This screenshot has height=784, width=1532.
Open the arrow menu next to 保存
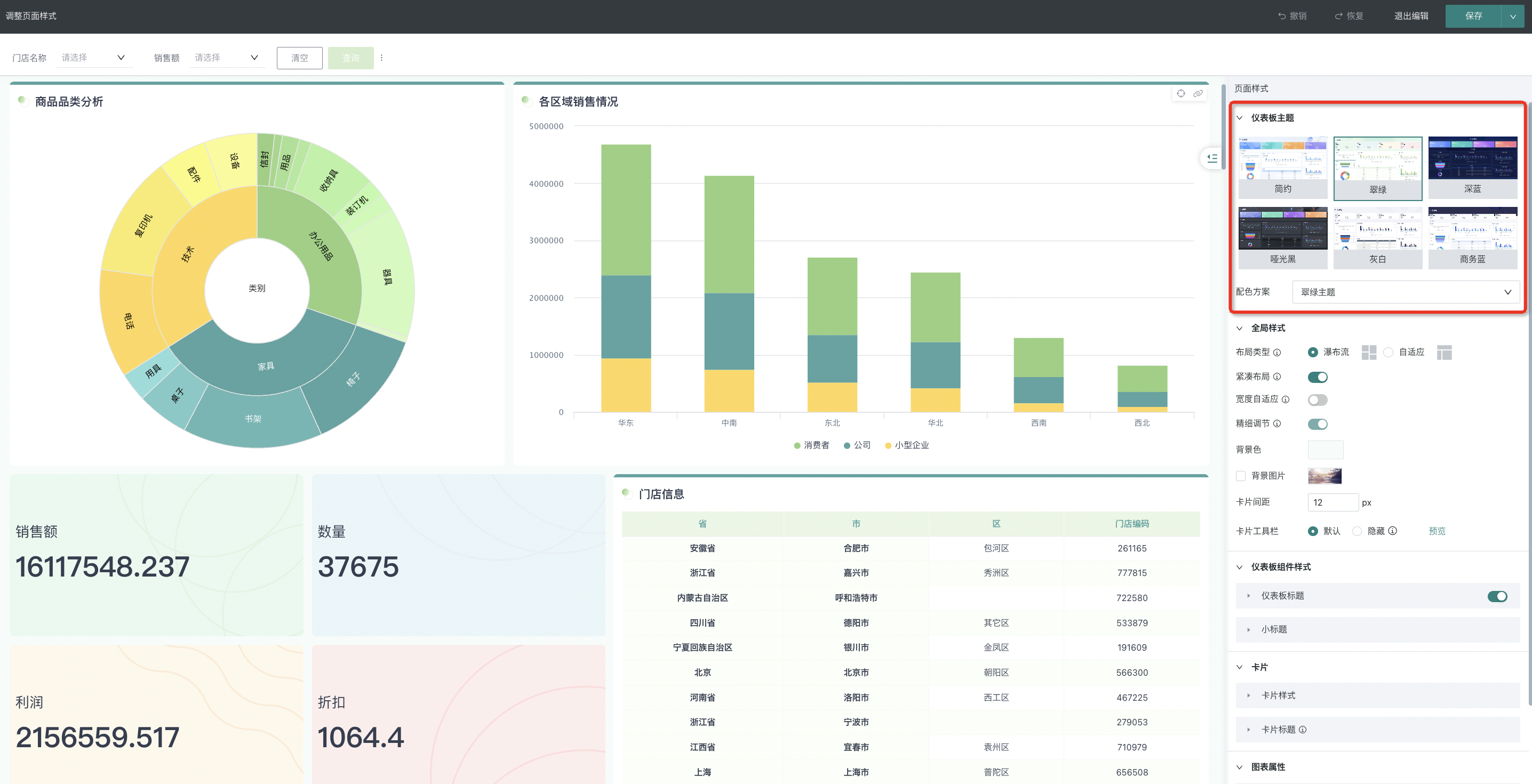(x=1512, y=16)
